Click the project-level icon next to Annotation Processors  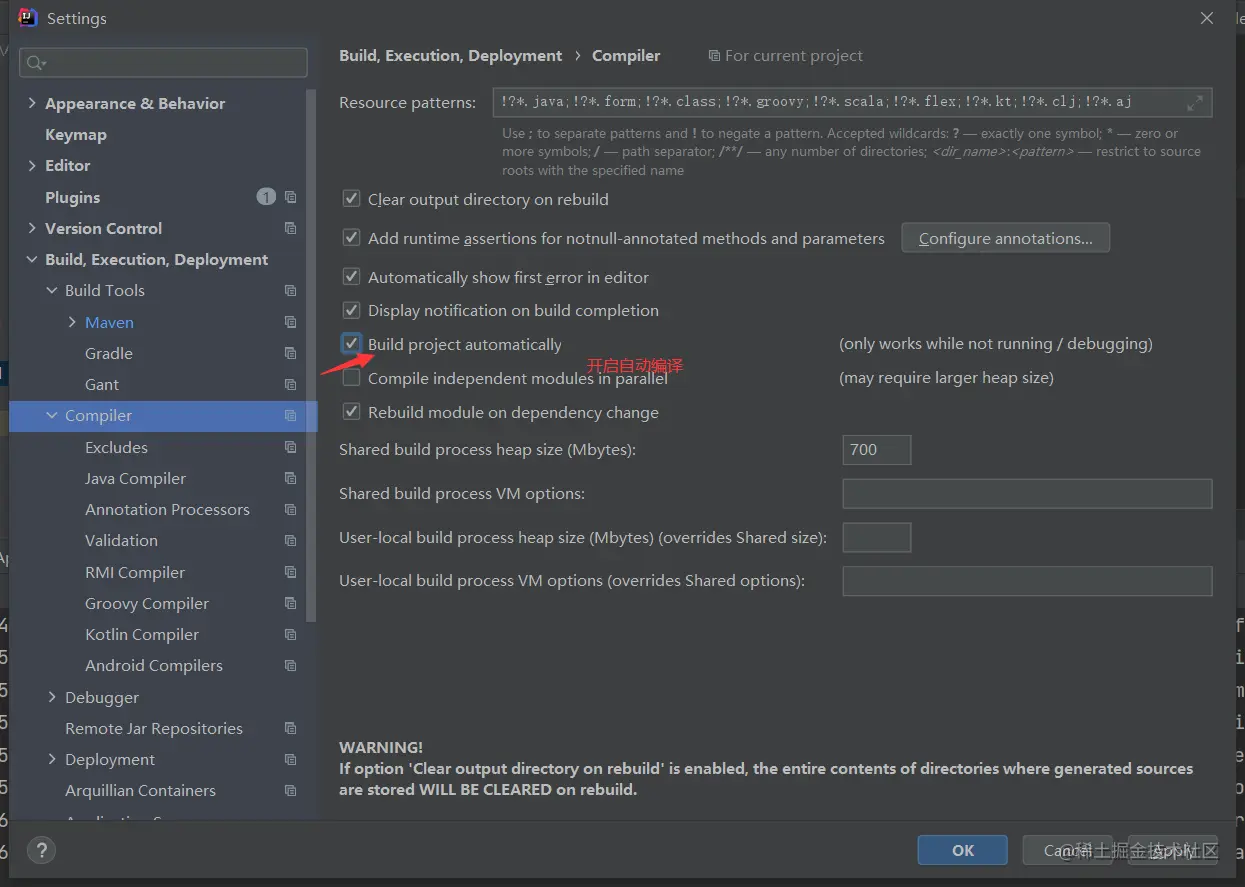coord(290,509)
